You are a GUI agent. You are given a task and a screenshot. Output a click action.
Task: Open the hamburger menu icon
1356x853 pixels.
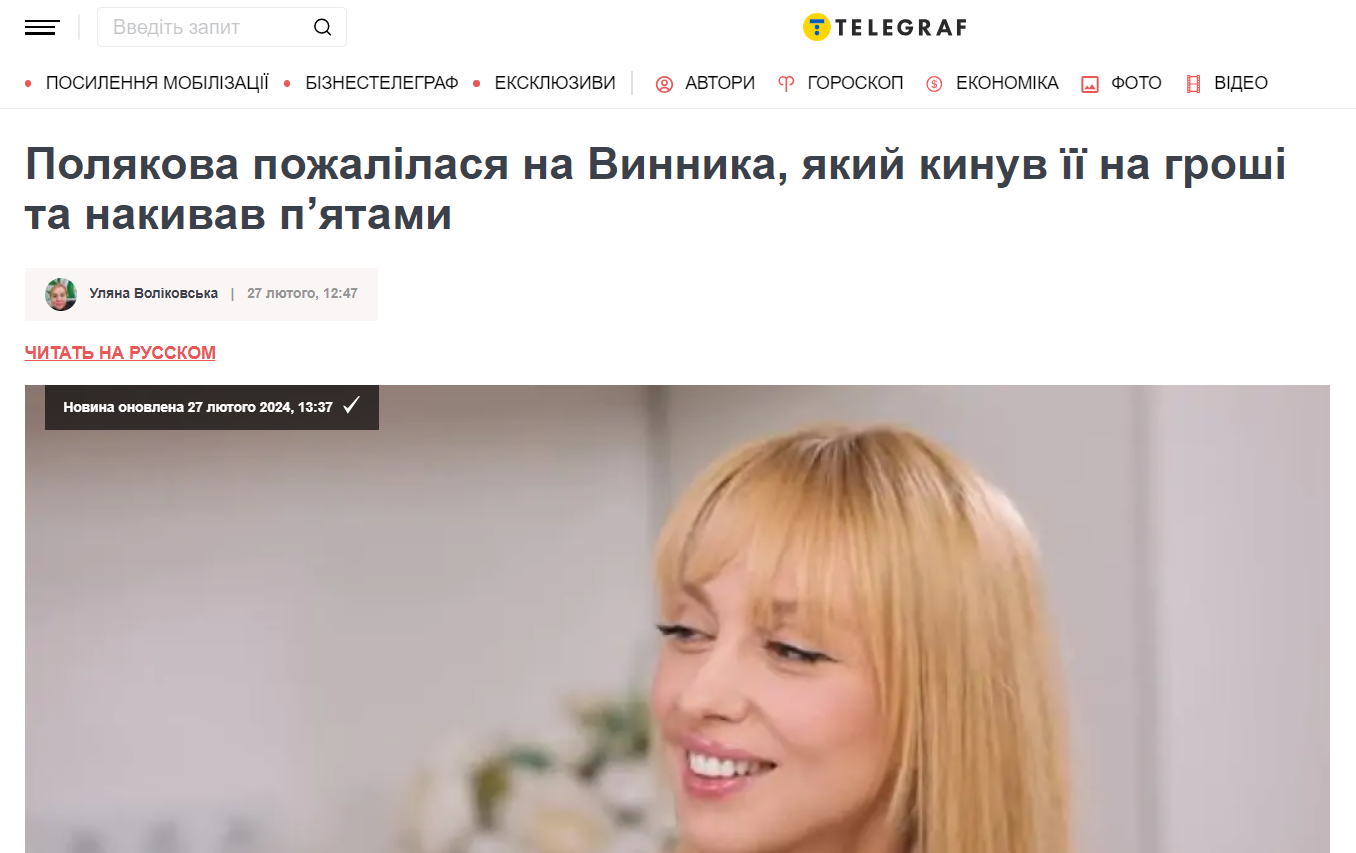42,27
